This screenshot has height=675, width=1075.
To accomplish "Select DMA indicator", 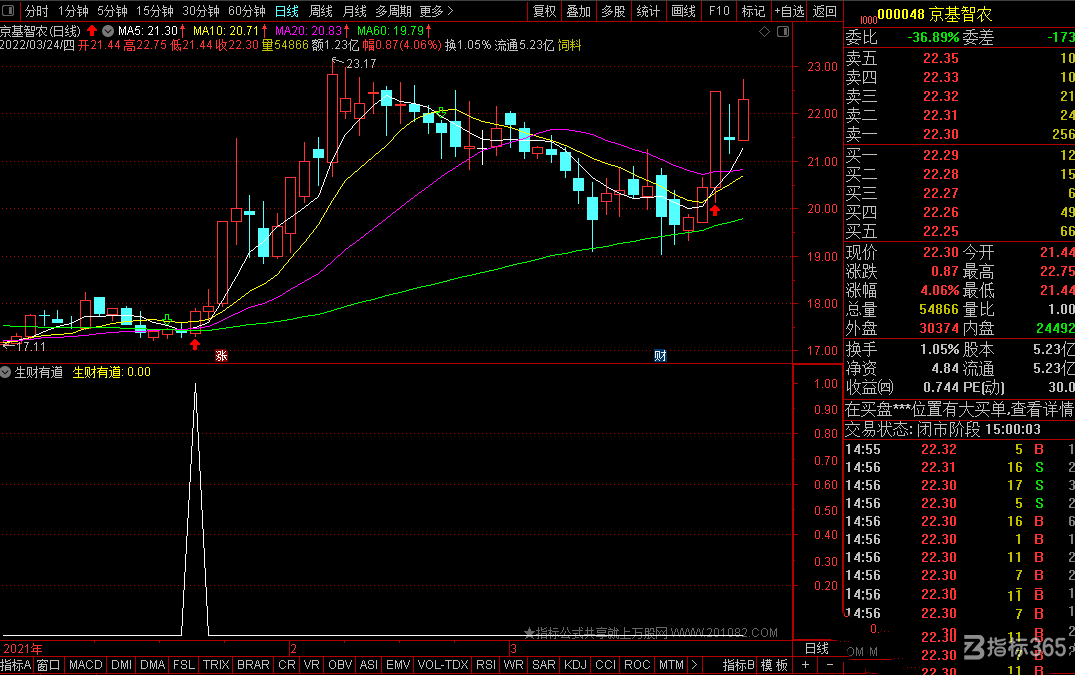I will pos(152,665).
